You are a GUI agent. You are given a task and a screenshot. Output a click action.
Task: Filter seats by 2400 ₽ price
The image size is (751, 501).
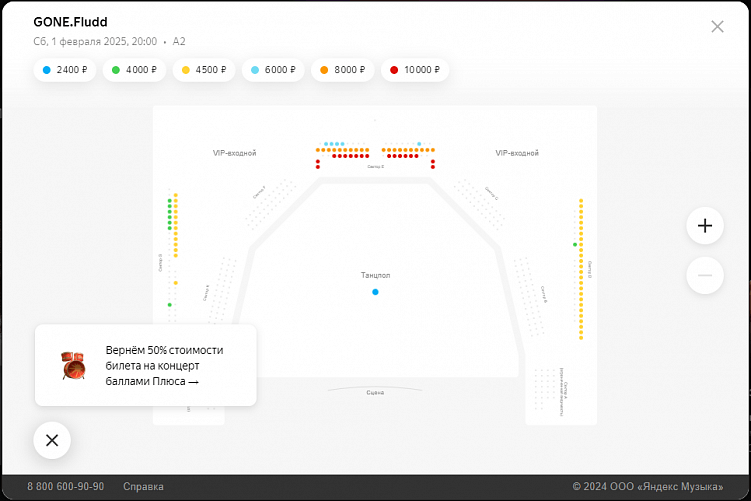65,70
